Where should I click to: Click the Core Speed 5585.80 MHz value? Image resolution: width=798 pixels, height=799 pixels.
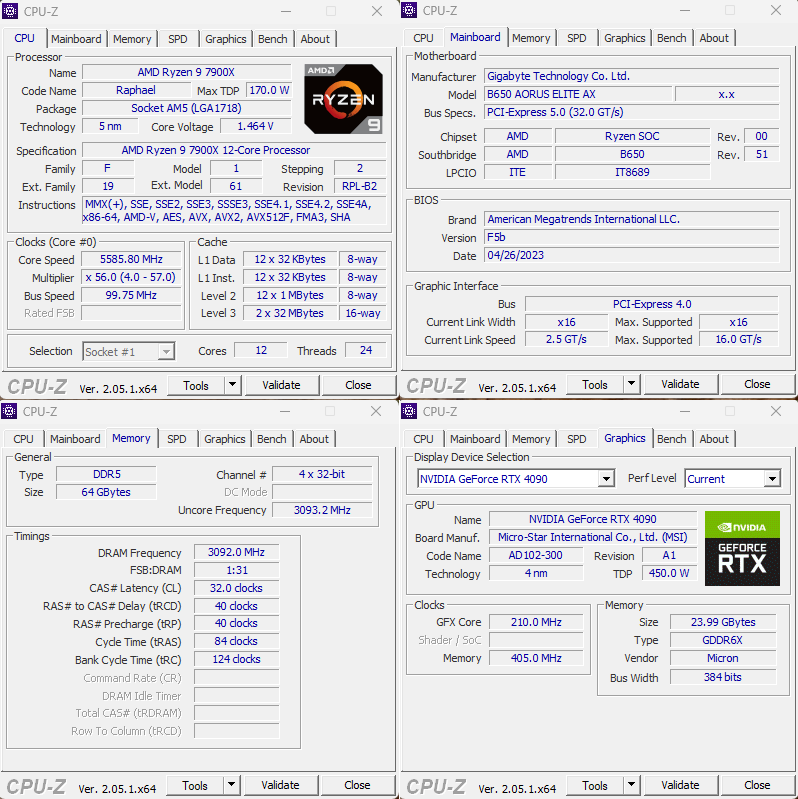(131, 259)
